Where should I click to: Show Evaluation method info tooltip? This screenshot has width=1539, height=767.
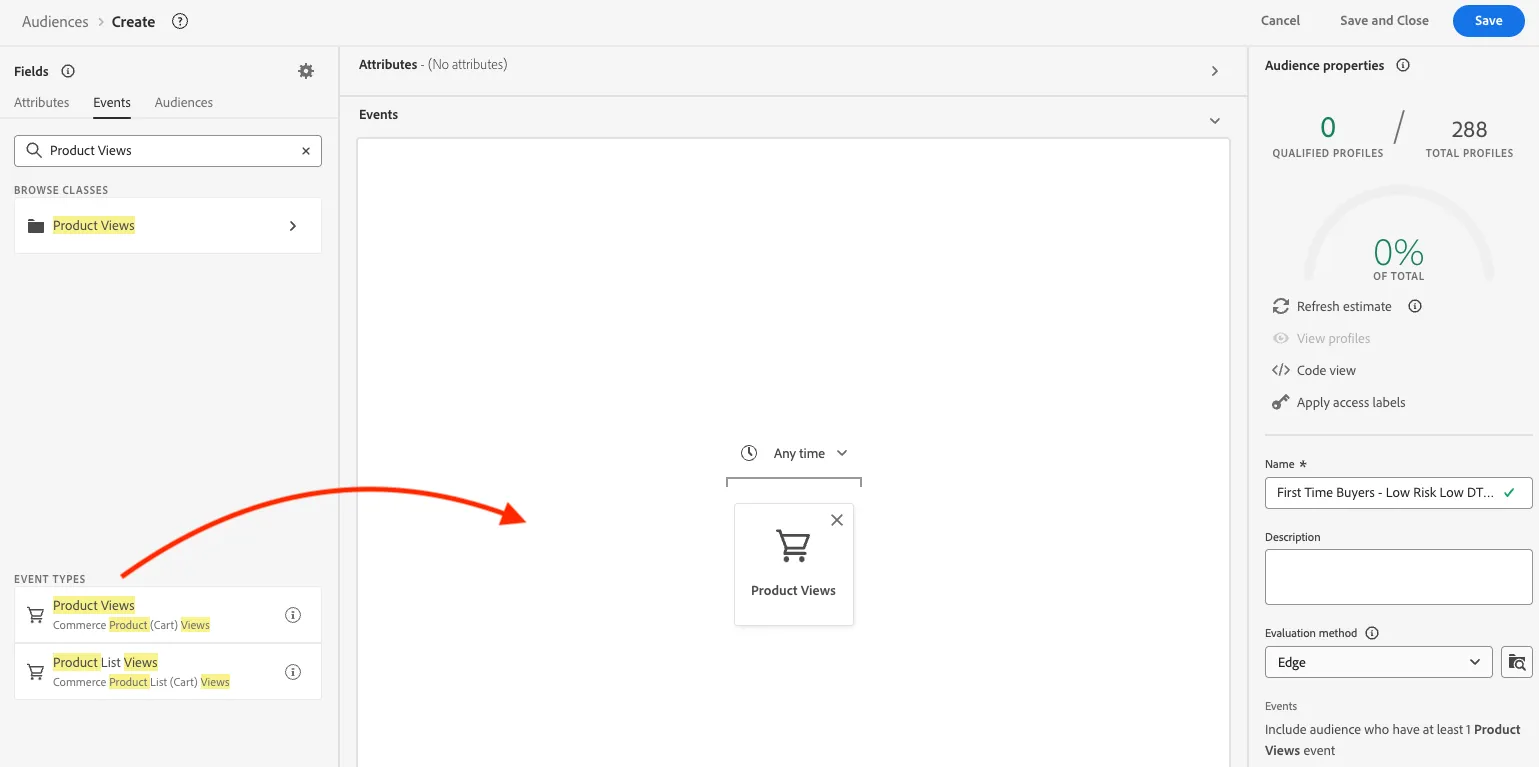click(1372, 633)
